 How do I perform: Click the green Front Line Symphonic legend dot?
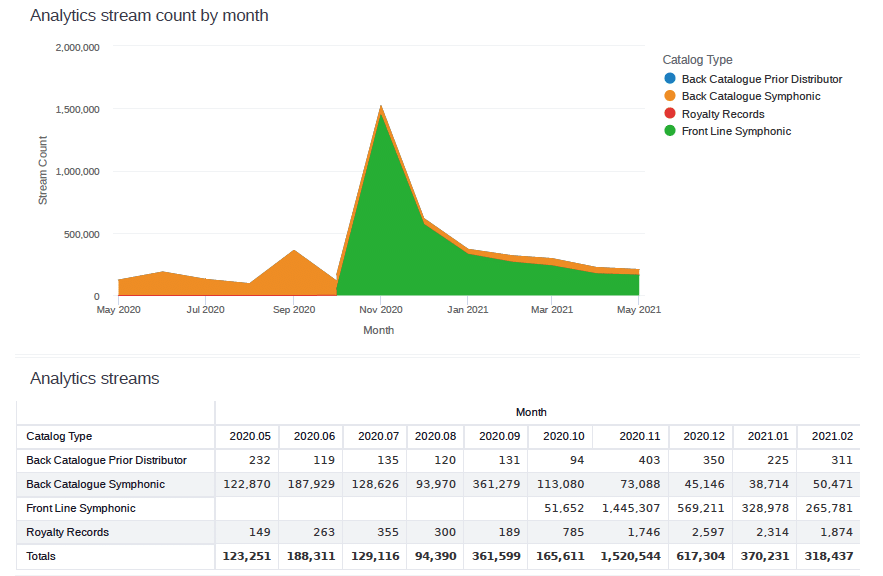pos(670,131)
